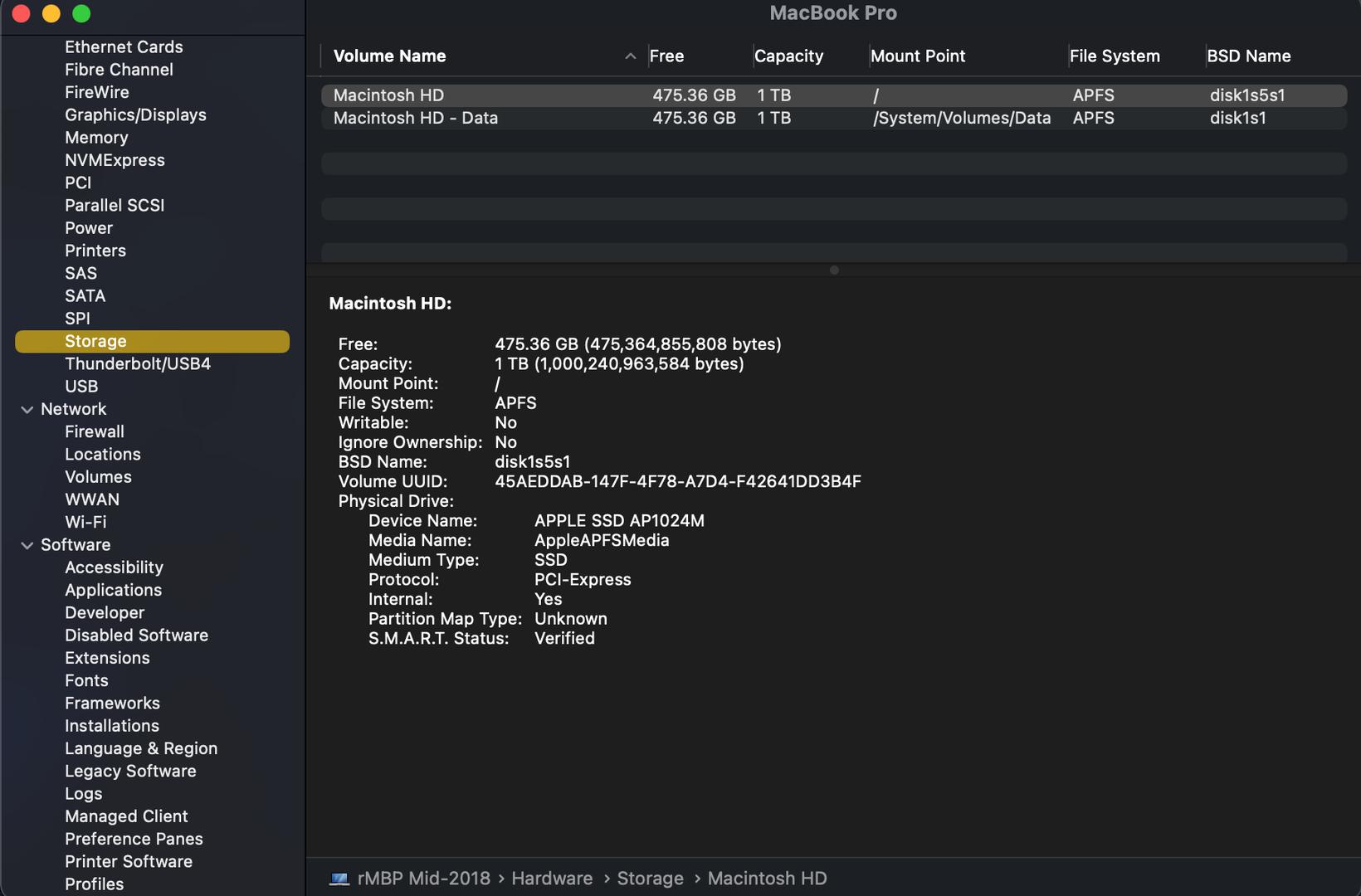This screenshot has height=896, width=1361.
Task: Select FireWire in sidebar
Action: 97,92
